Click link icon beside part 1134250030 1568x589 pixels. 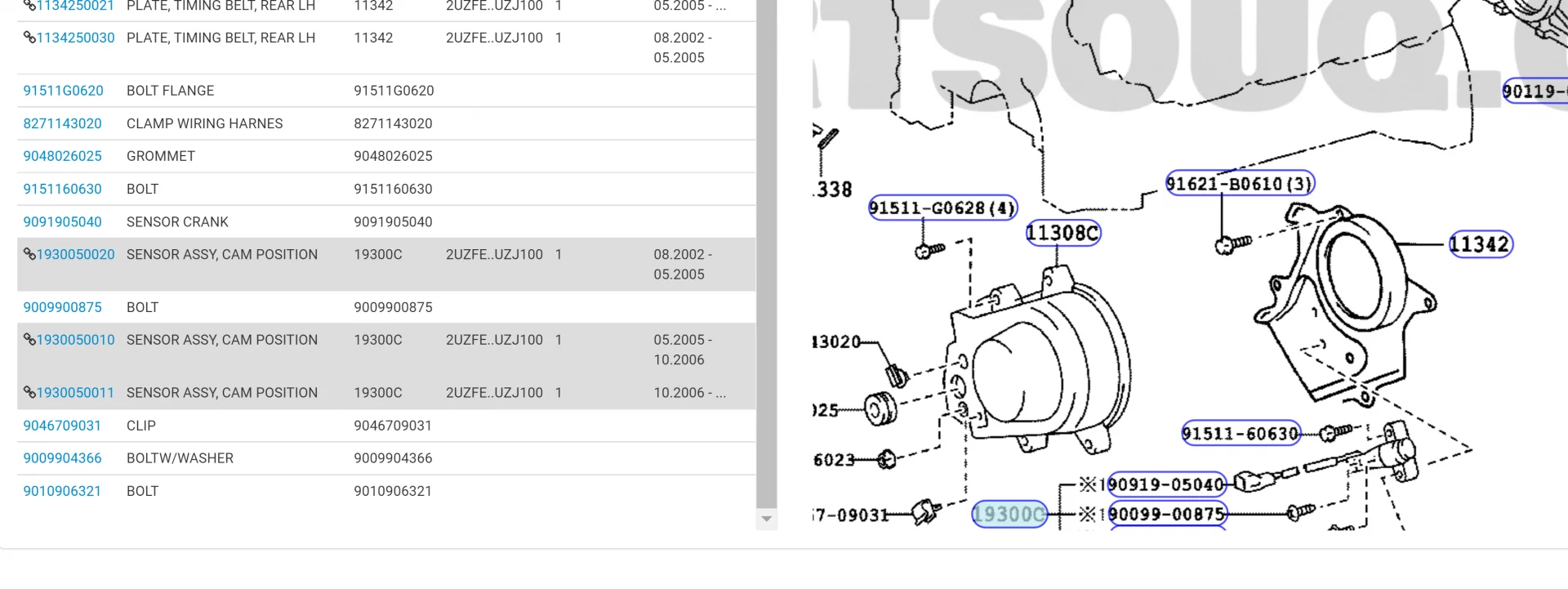pyautogui.click(x=29, y=38)
